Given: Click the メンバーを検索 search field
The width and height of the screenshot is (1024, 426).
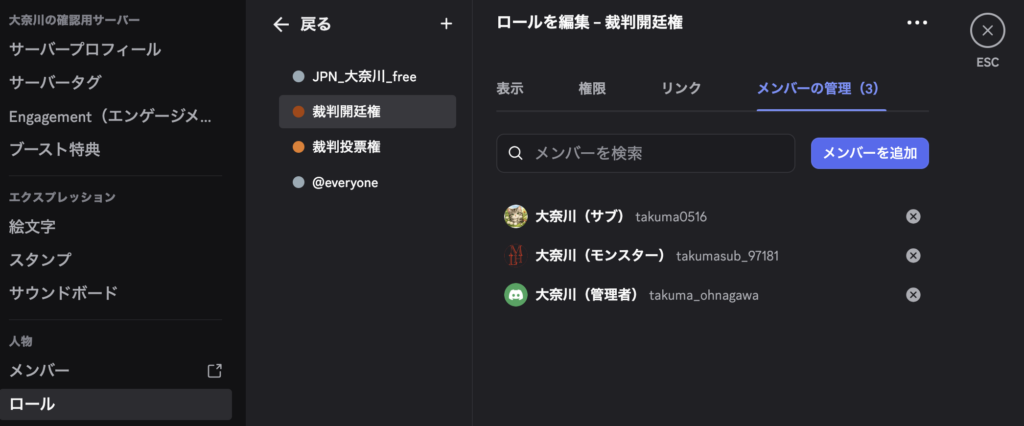Looking at the screenshot, I should click(x=655, y=153).
